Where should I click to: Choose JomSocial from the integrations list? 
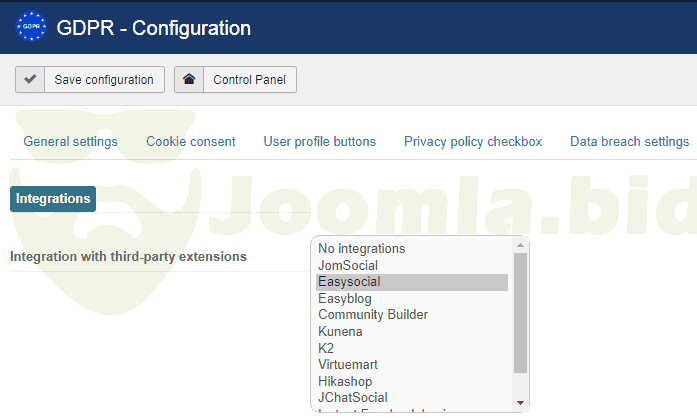pyautogui.click(x=346, y=266)
